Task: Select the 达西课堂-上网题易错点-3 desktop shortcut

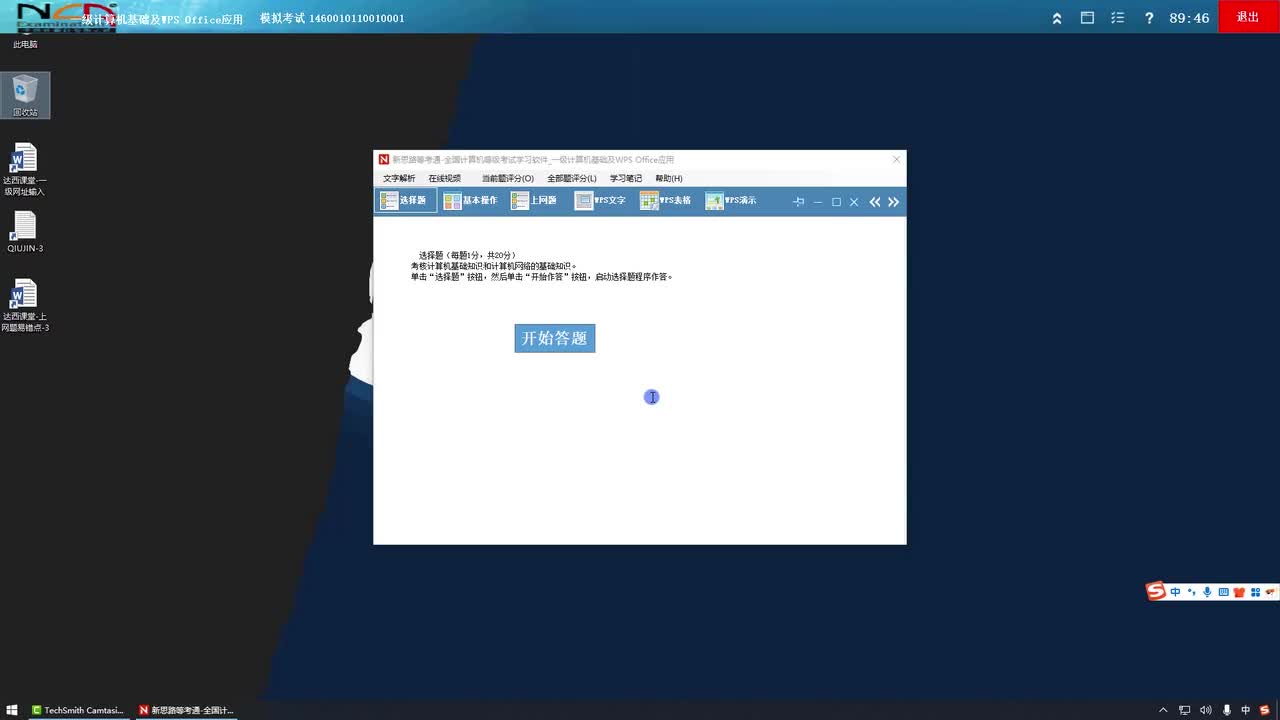Action: tap(24, 306)
